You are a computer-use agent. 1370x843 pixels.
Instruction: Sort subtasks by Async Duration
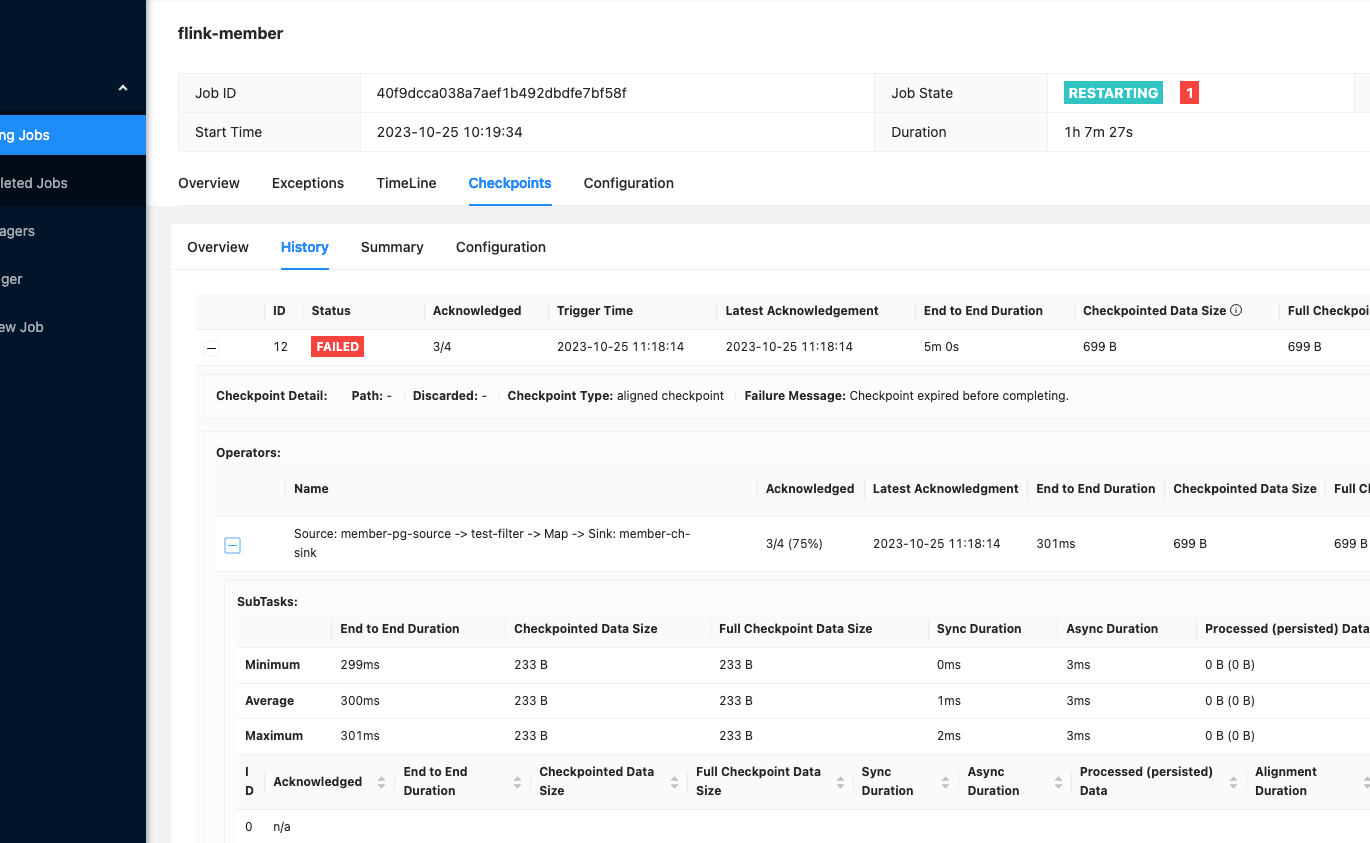coord(1058,782)
